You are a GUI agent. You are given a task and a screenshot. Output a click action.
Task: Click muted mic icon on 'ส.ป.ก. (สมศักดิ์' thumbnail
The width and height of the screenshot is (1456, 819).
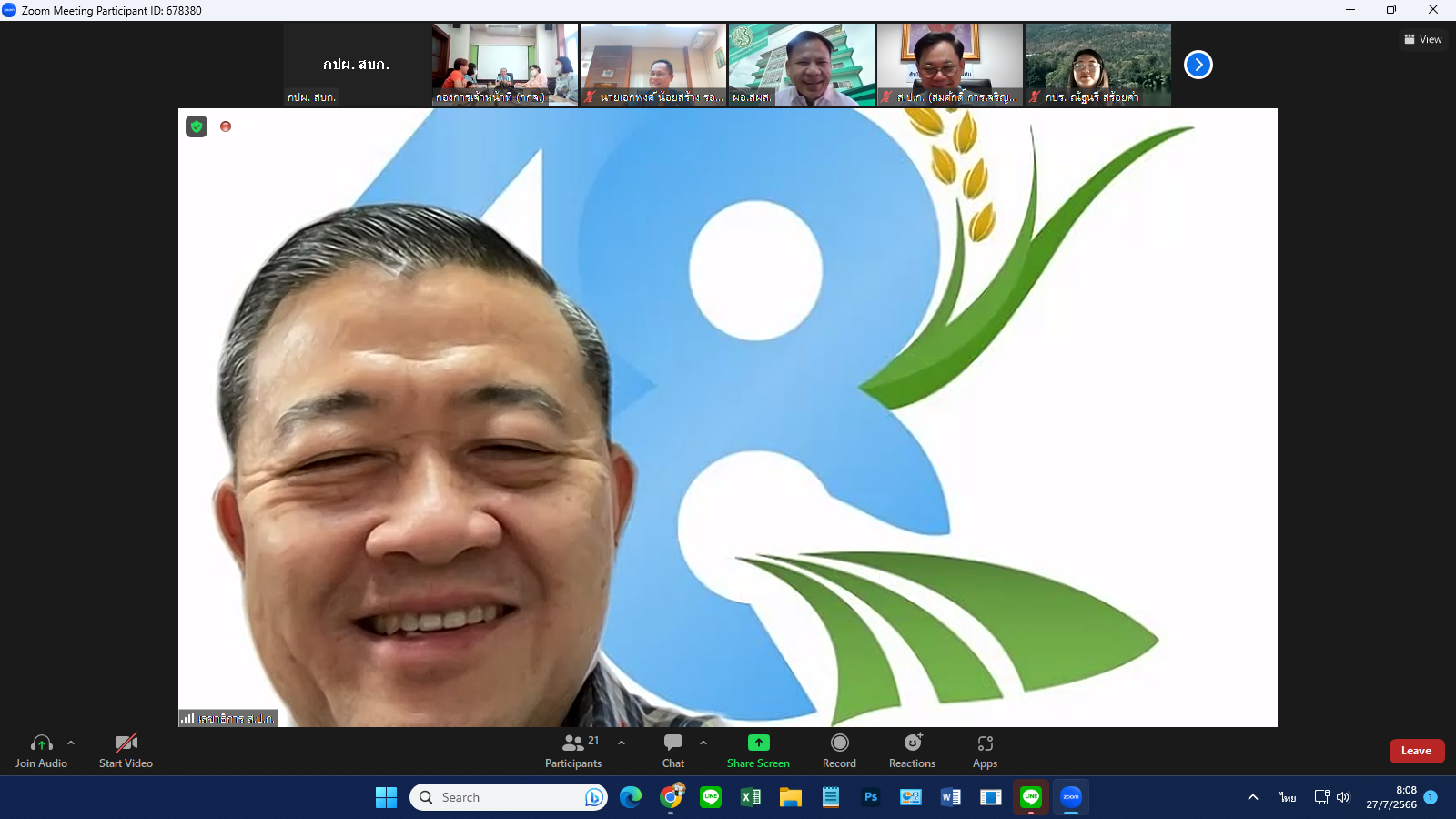(x=887, y=96)
